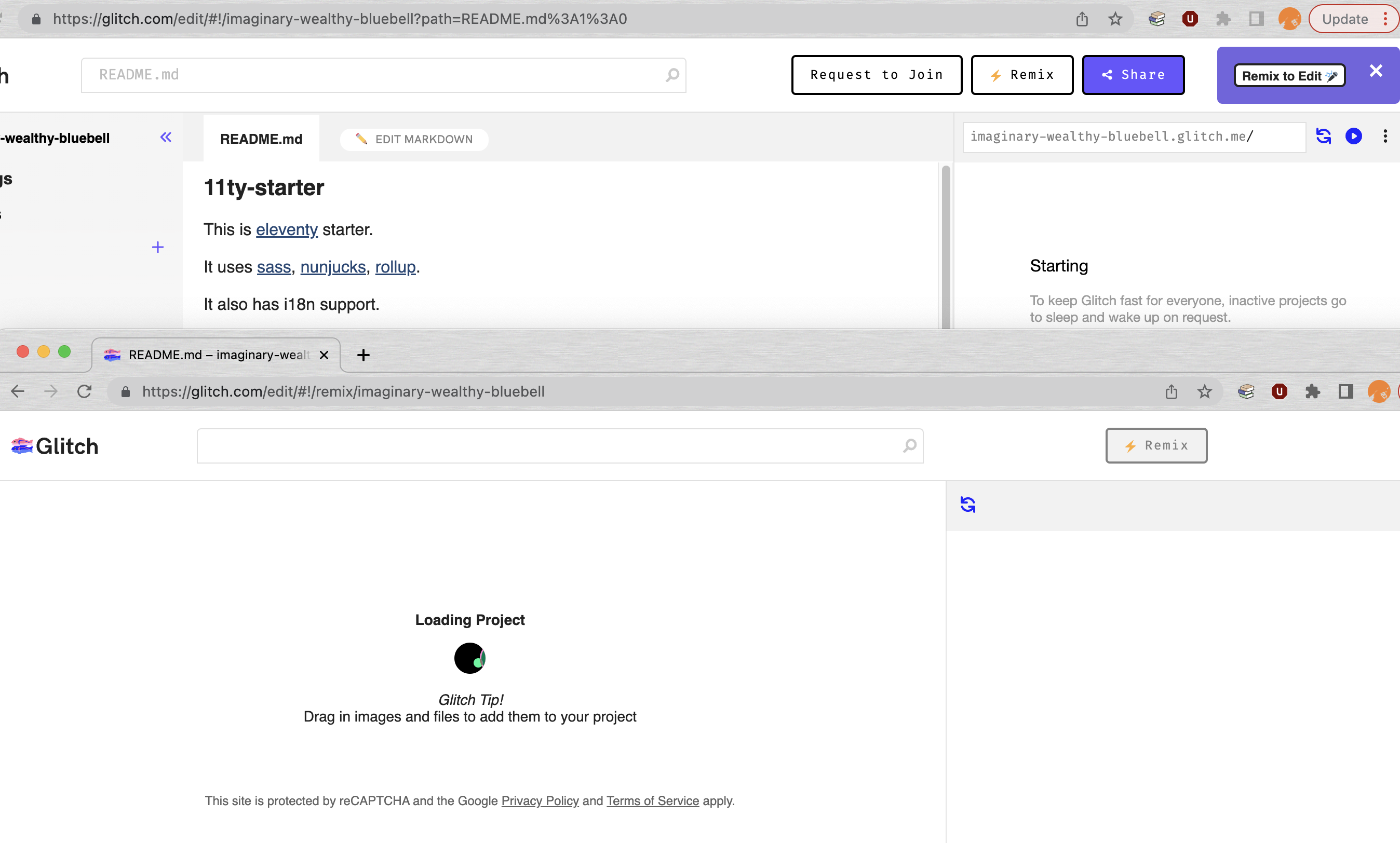
Task: Click plus icon in file sidebar
Action: pyautogui.click(x=158, y=247)
